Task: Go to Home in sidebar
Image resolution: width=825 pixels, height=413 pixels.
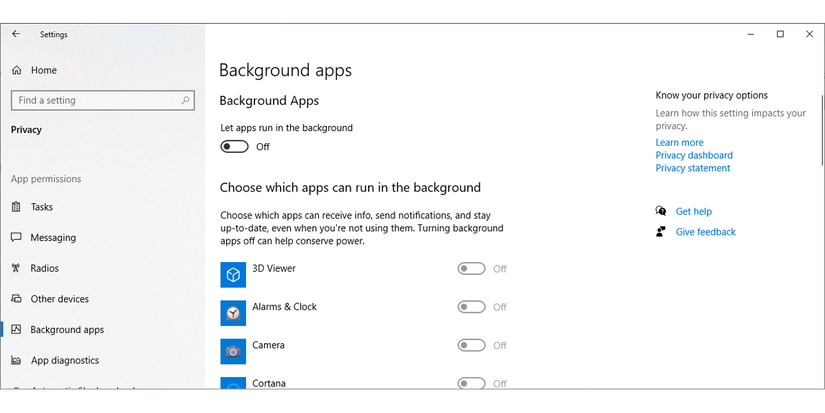Action: pos(44,70)
